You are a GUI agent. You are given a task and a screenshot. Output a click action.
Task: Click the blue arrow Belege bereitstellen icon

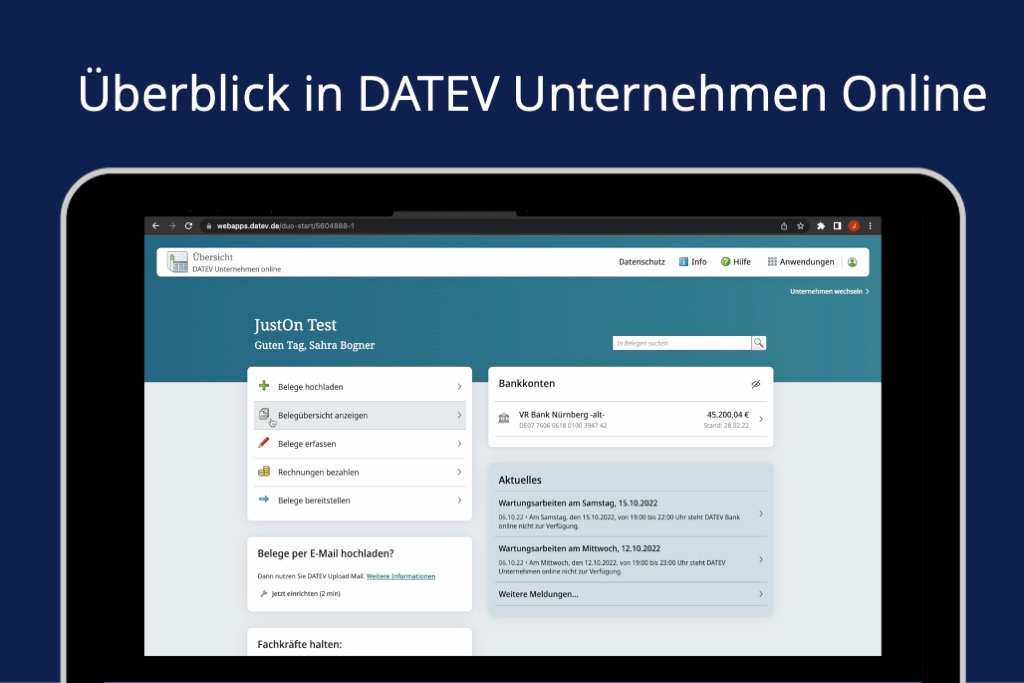tap(264, 499)
